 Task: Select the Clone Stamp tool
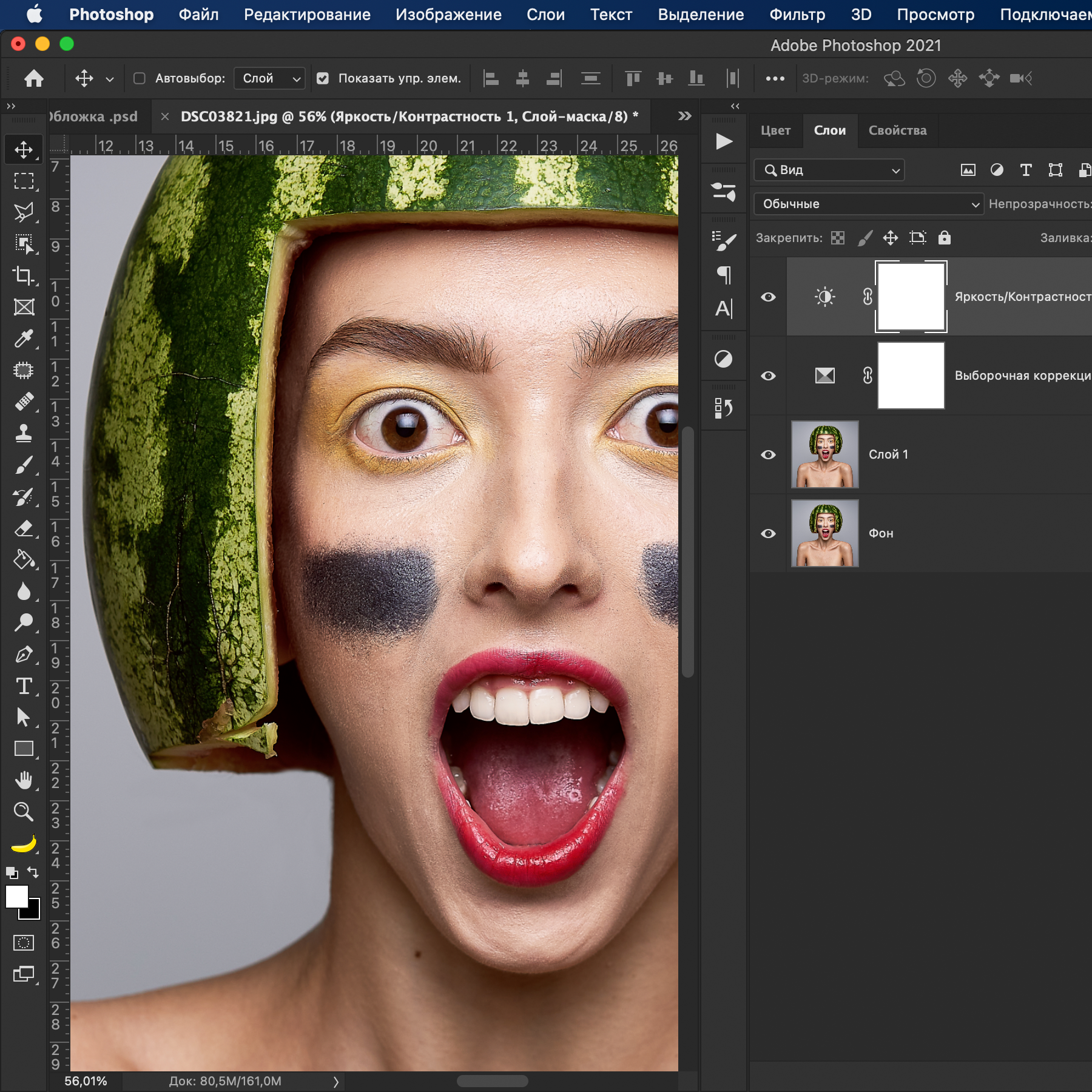pos(24,433)
